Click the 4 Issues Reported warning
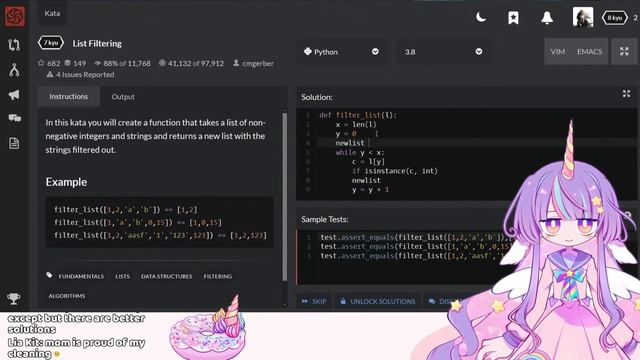The width and height of the screenshot is (640, 360). (x=80, y=74)
